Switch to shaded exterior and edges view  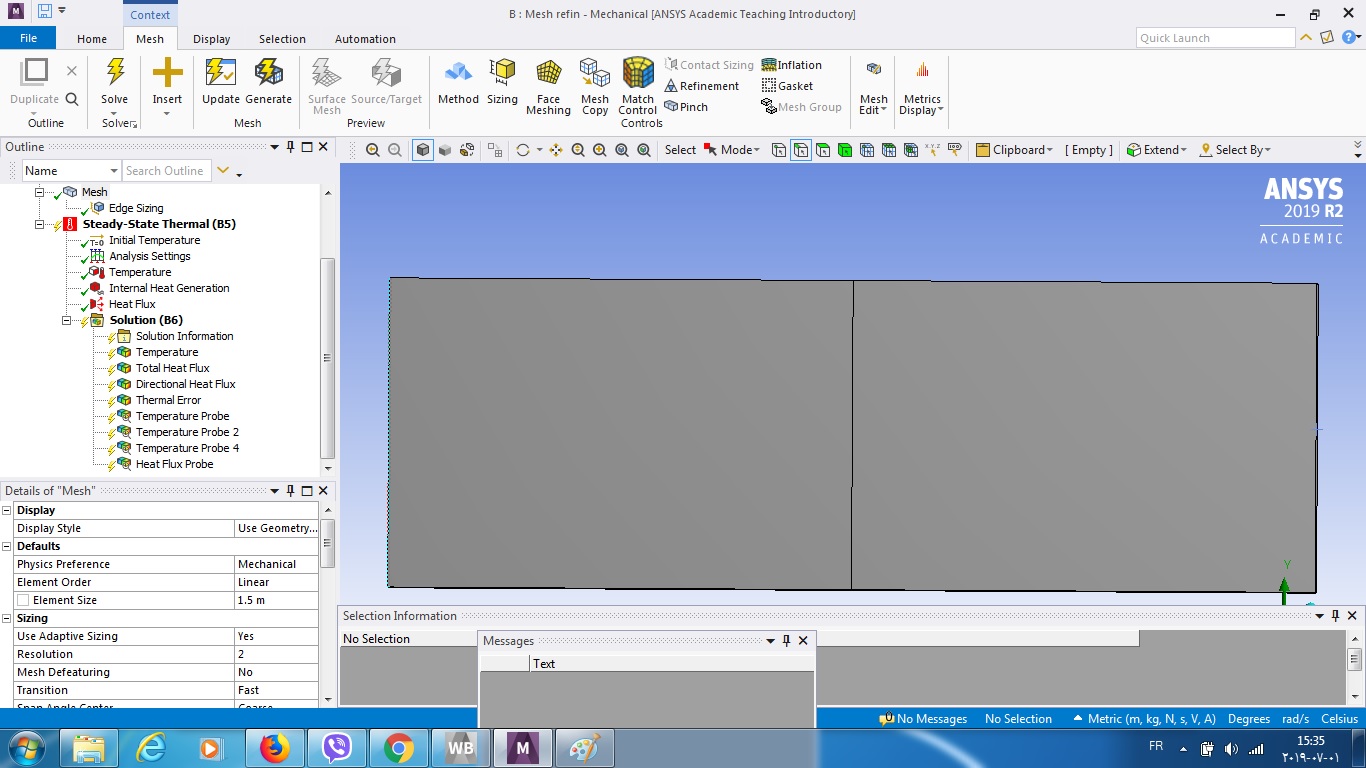423,150
